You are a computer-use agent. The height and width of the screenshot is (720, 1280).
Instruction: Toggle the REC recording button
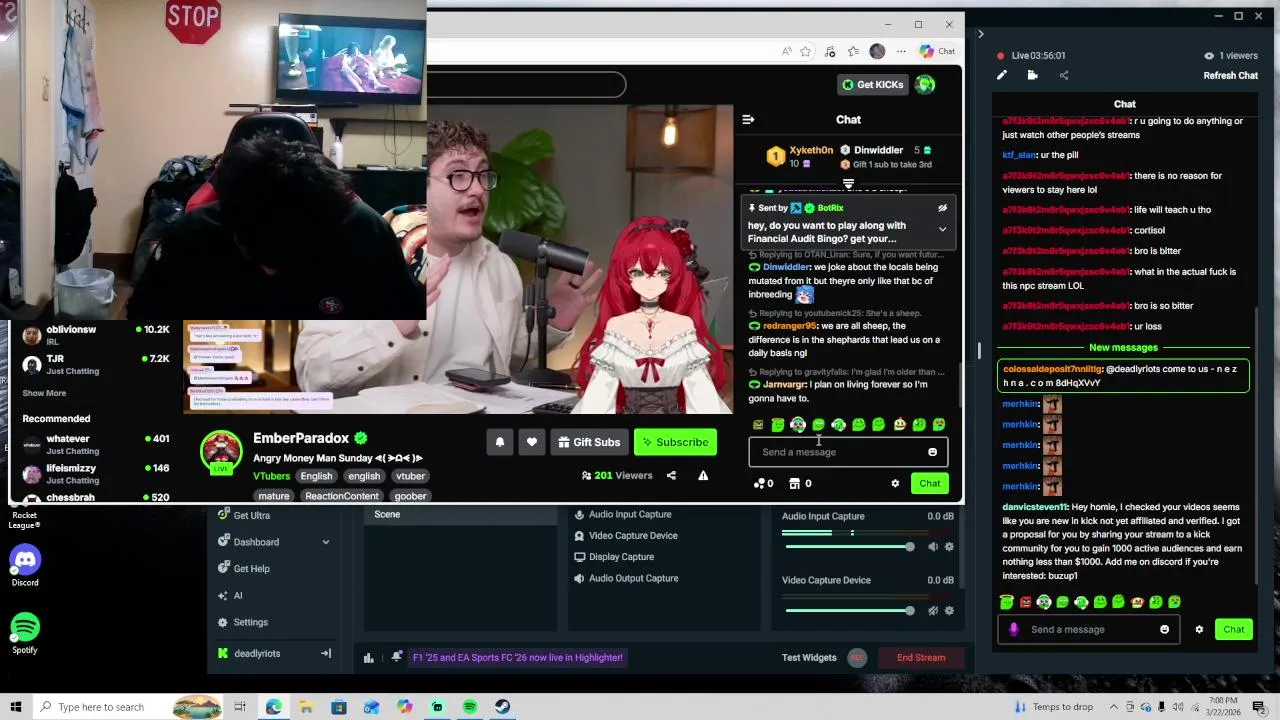pos(856,658)
